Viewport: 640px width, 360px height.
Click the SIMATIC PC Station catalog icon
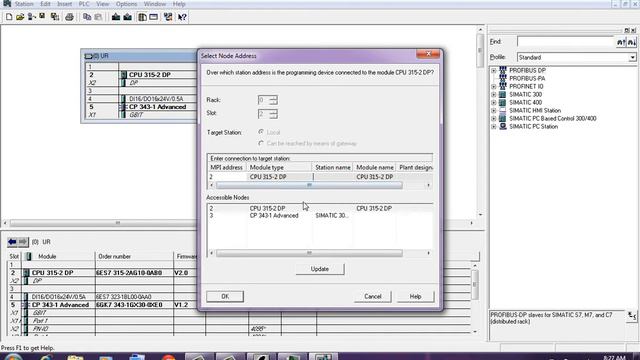coord(503,127)
